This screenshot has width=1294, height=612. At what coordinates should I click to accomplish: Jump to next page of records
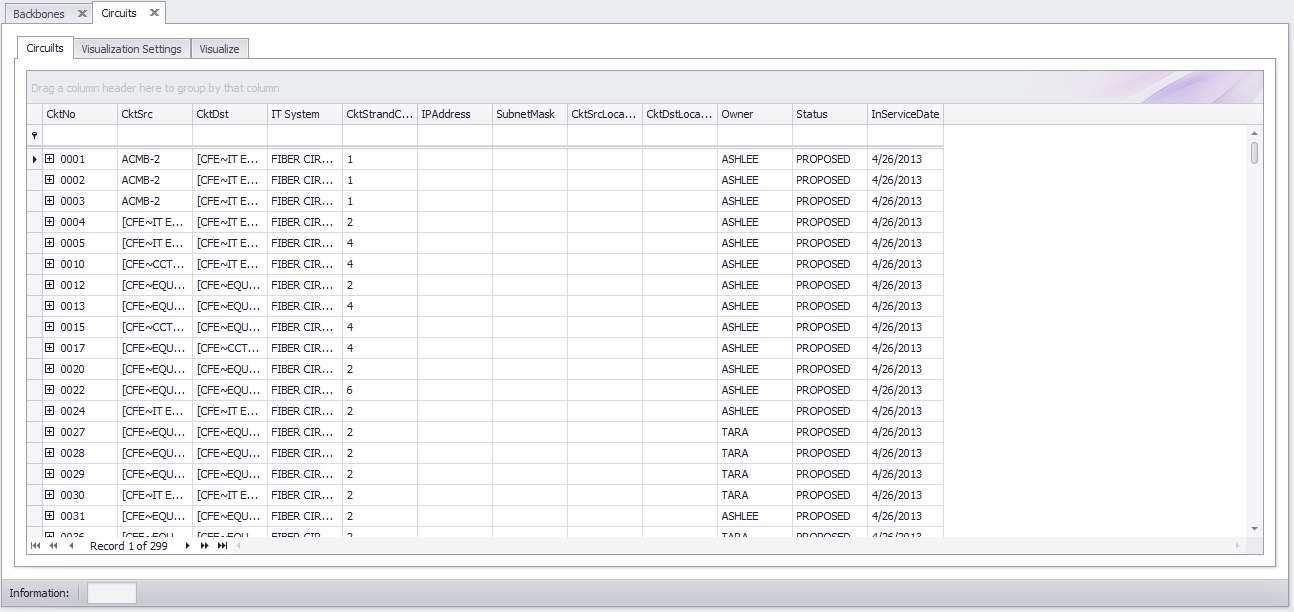pos(205,546)
